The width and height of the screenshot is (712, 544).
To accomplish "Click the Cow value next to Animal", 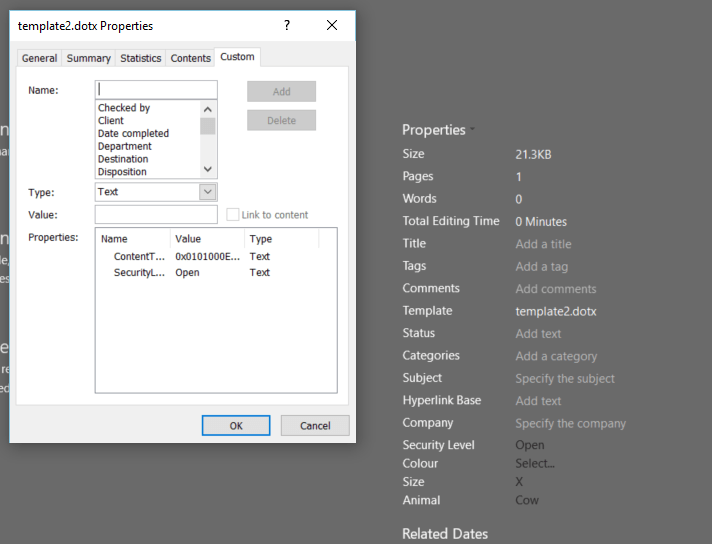I will tap(527, 500).
